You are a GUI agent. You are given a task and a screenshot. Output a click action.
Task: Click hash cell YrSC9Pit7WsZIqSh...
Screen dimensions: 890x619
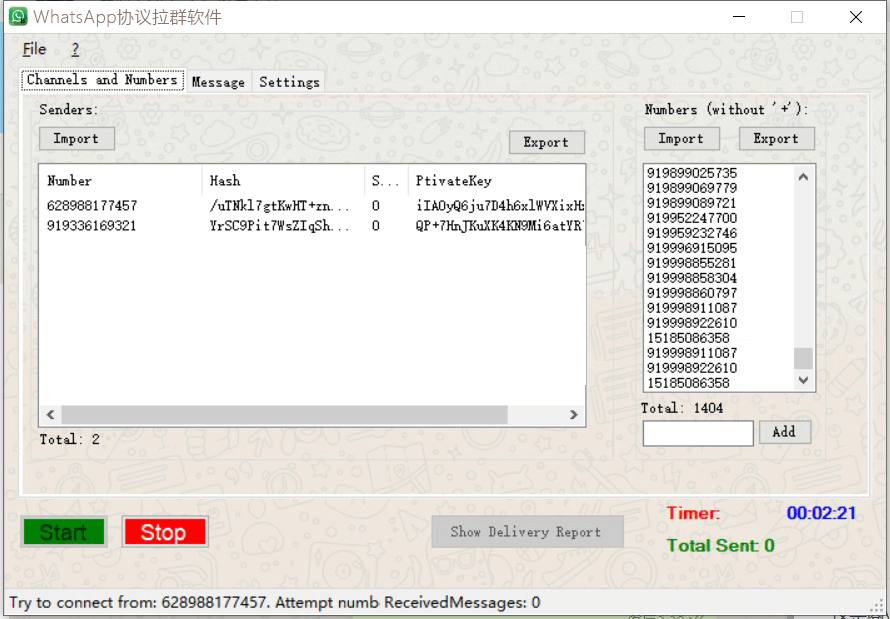[279, 226]
